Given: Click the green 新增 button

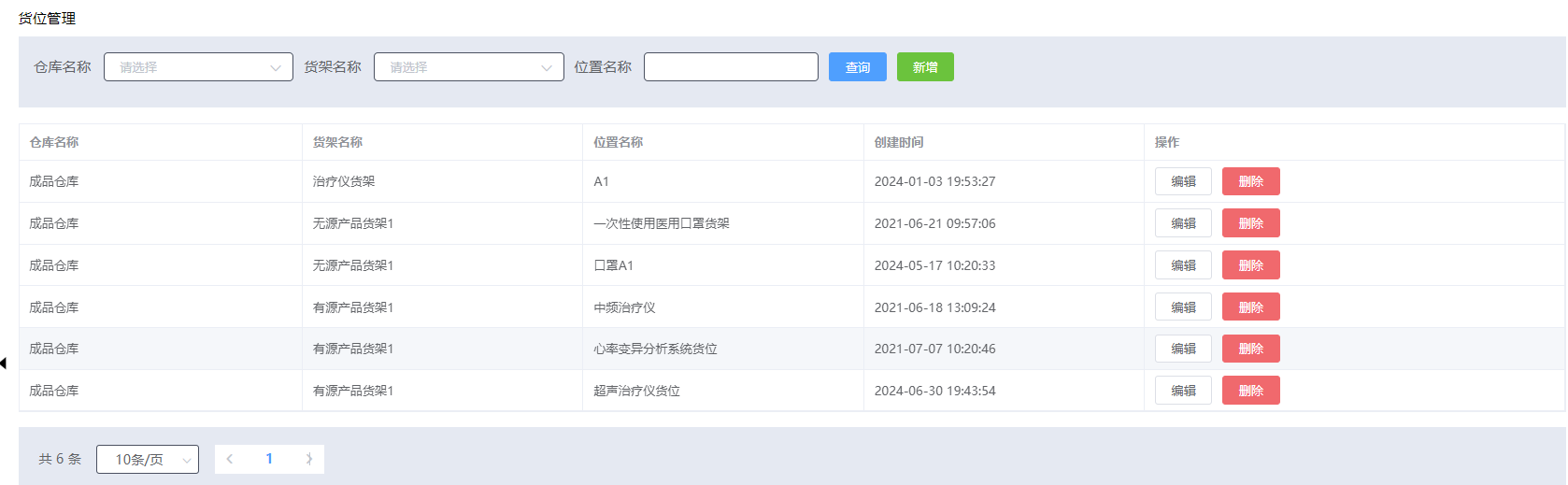Looking at the screenshot, I should pyautogui.click(x=925, y=67).
